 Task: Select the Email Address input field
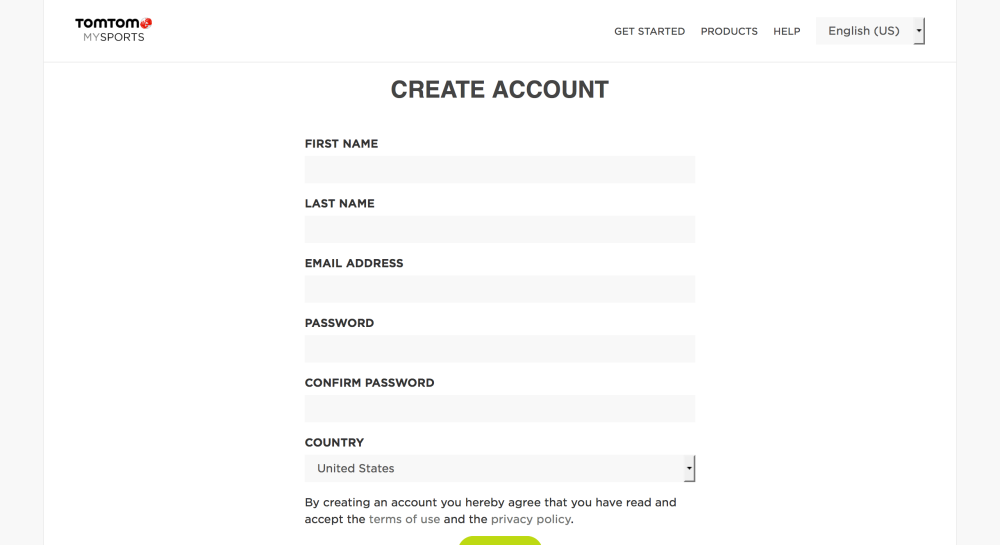(x=499, y=289)
